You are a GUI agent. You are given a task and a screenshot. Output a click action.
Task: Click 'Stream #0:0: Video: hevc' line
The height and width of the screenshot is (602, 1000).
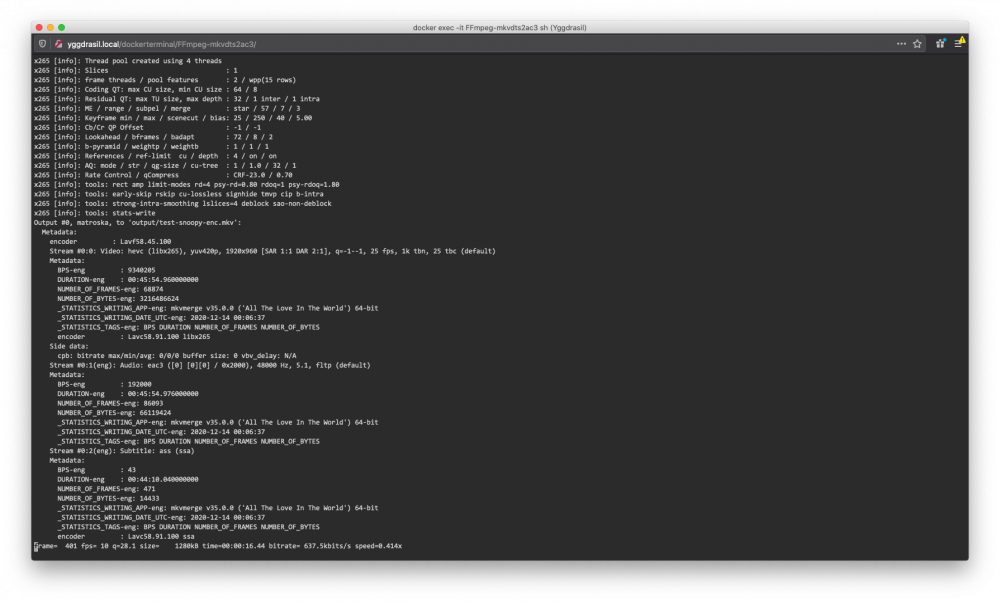pos(272,251)
